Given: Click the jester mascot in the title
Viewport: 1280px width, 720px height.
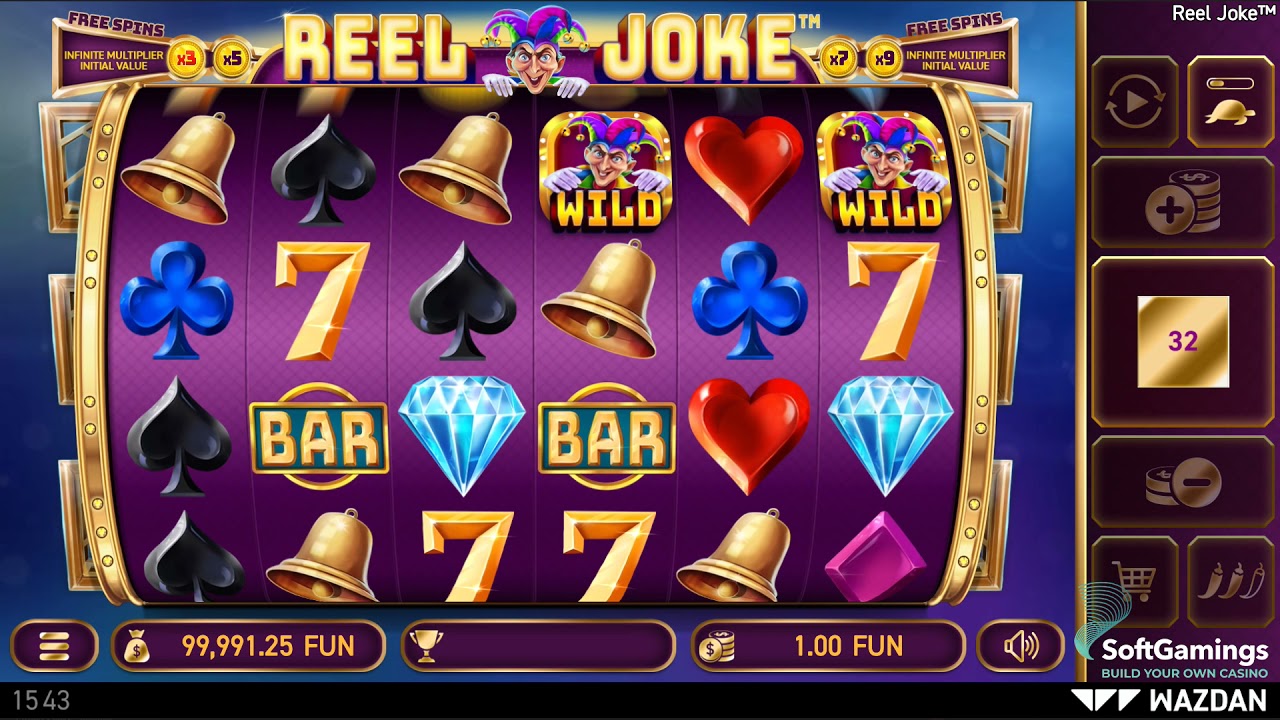Looking at the screenshot, I should click(x=536, y=50).
